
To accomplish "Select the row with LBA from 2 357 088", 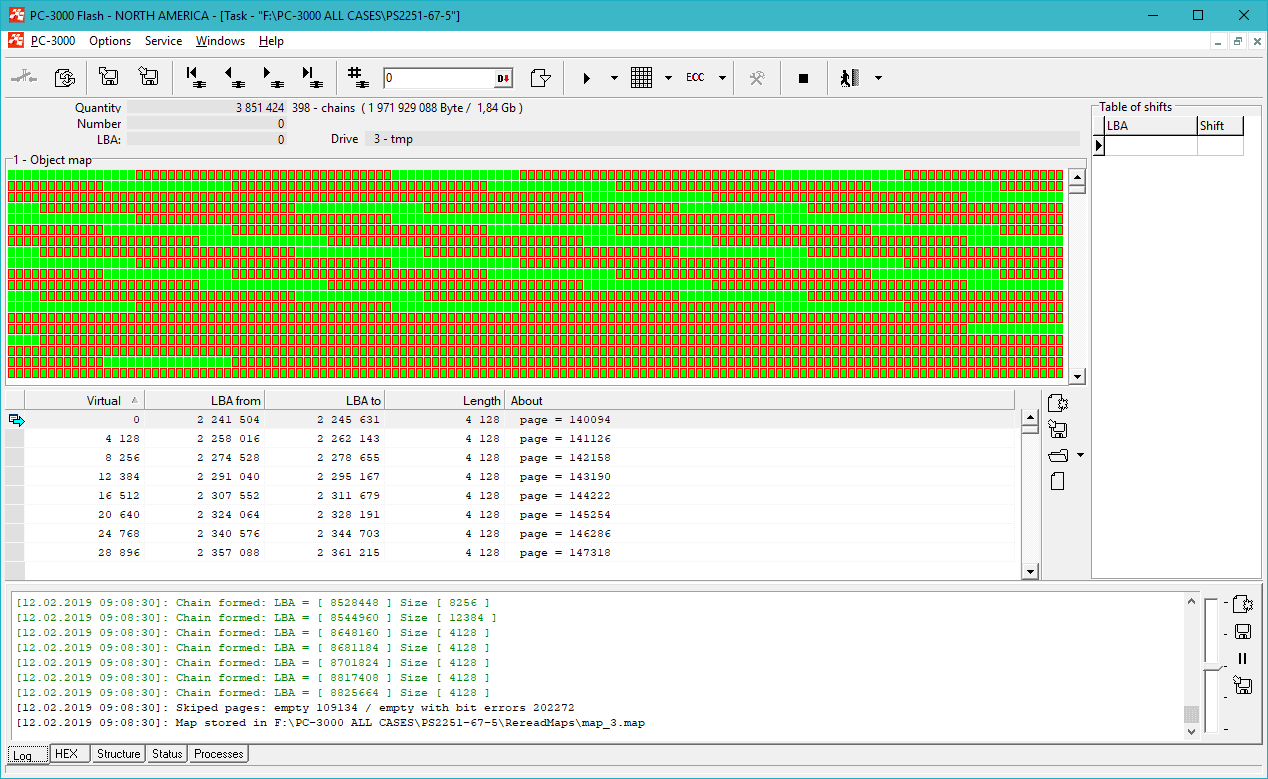I will tap(520, 553).
